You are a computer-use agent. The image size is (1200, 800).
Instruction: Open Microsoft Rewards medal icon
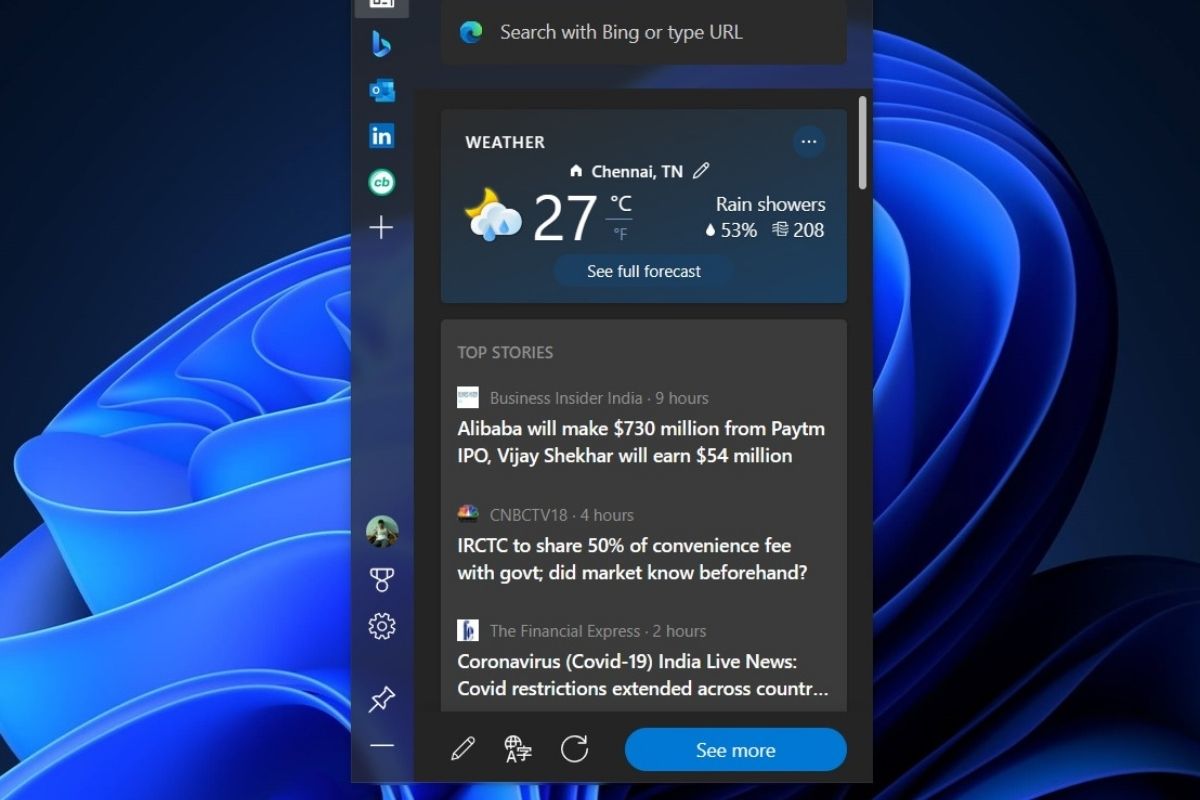pyautogui.click(x=382, y=579)
